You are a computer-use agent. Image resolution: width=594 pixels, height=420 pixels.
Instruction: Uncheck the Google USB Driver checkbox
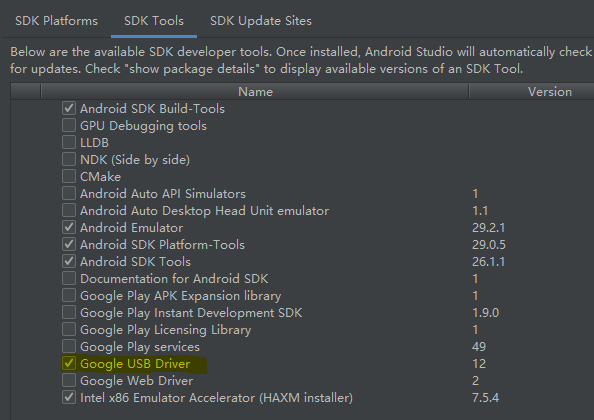click(x=69, y=364)
